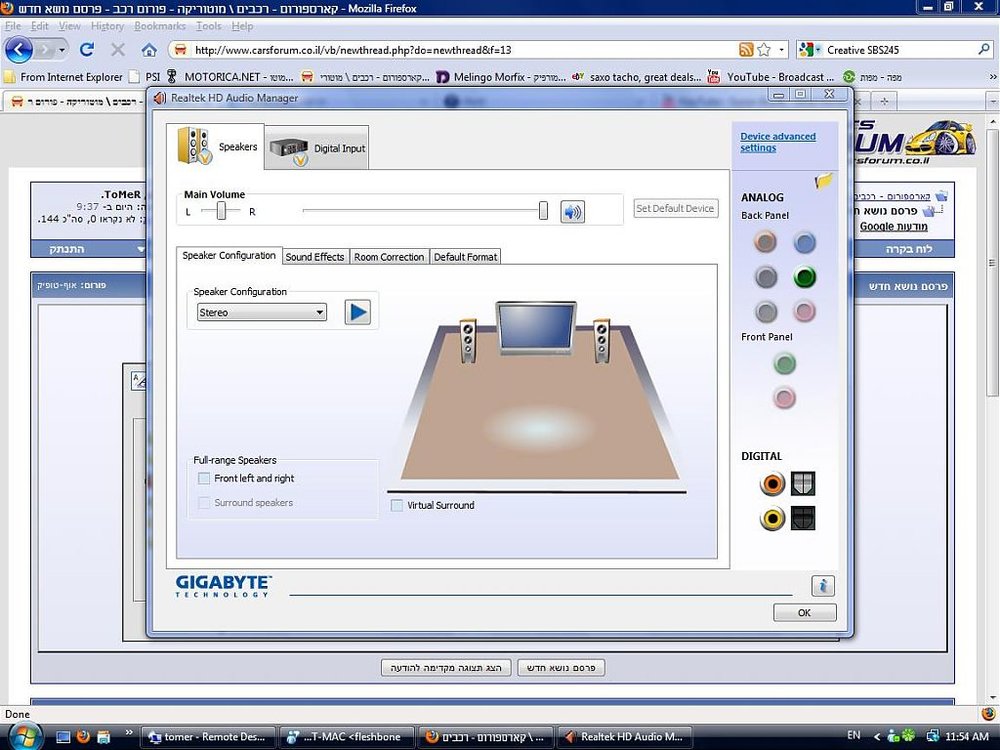Click the blue jack in Back Panel
The height and width of the screenshot is (750, 1000).
click(x=804, y=242)
